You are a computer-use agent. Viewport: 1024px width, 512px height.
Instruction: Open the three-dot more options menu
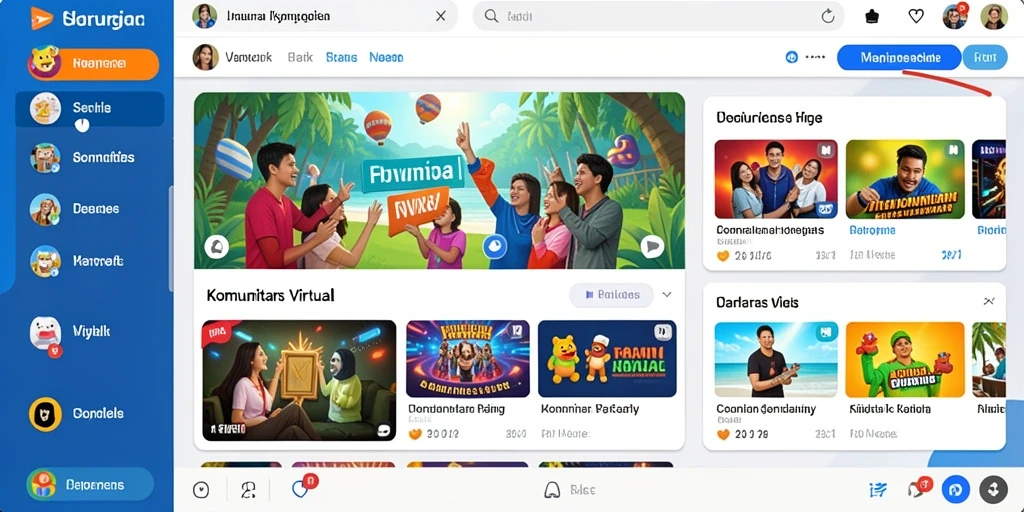(x=815, y=57)
